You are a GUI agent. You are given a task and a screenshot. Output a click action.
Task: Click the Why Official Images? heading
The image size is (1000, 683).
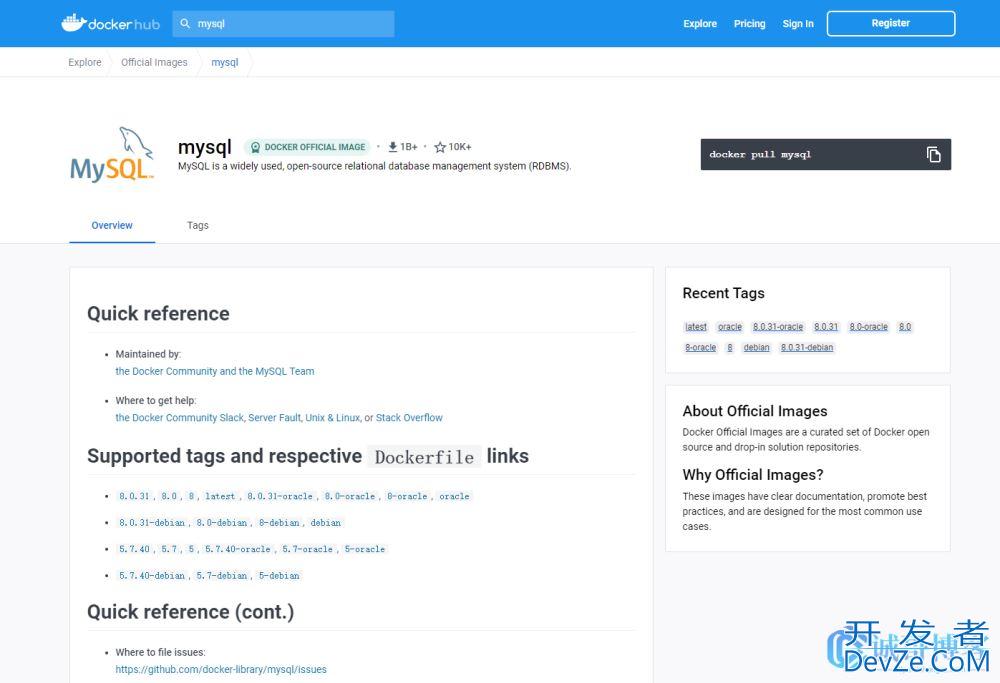click(x=753, y=475)
